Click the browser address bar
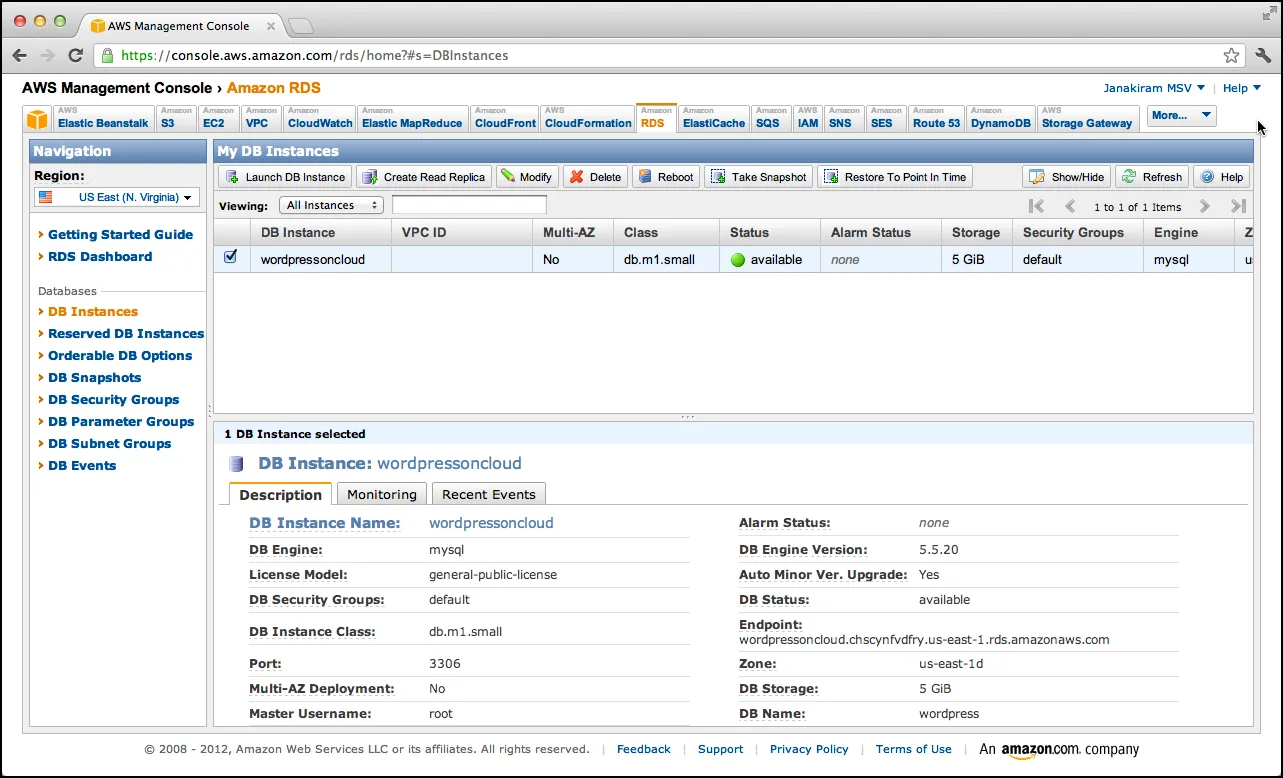Viewport: 1283px width, 778px height. click(668, 56)
